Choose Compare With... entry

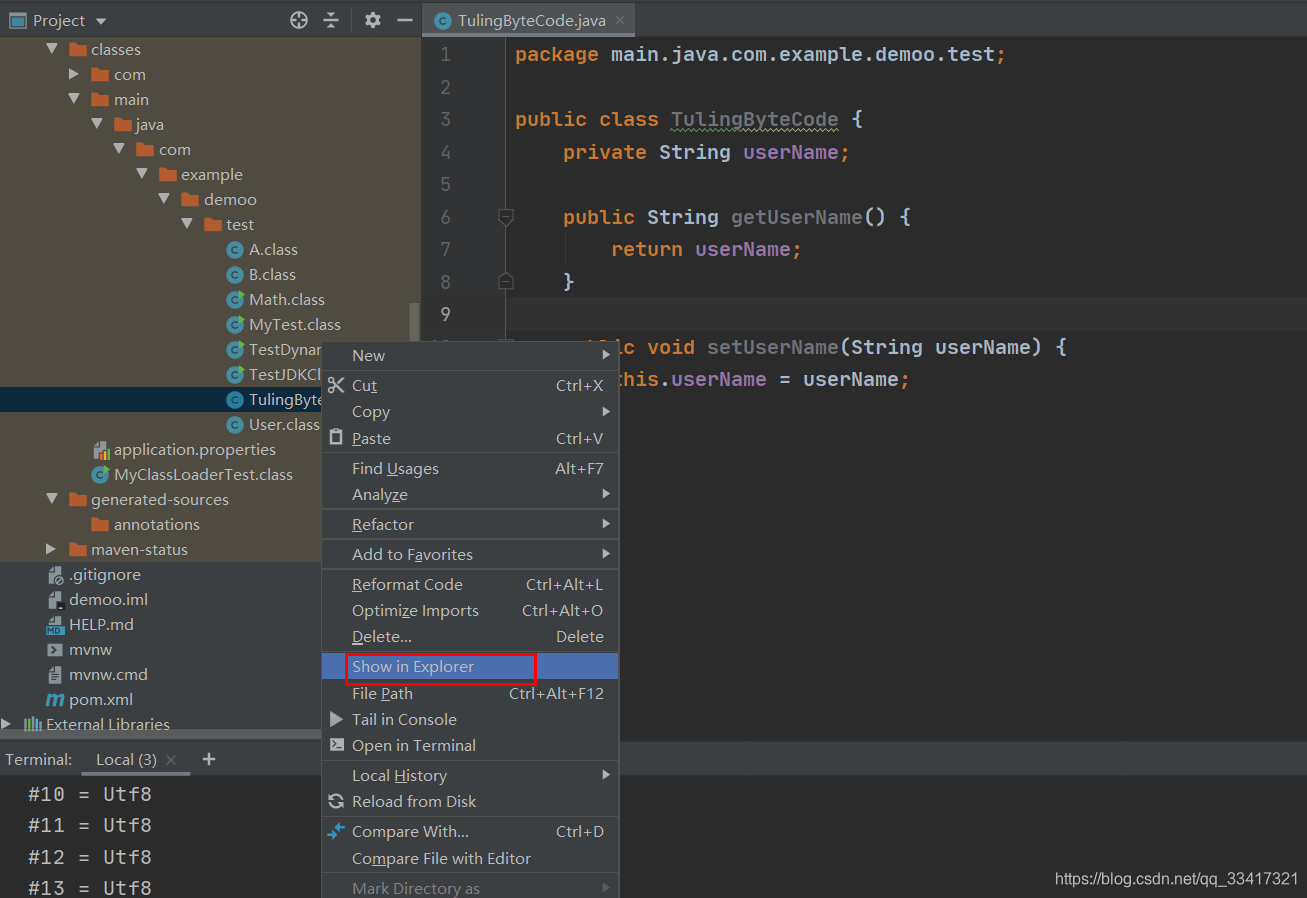470,831
